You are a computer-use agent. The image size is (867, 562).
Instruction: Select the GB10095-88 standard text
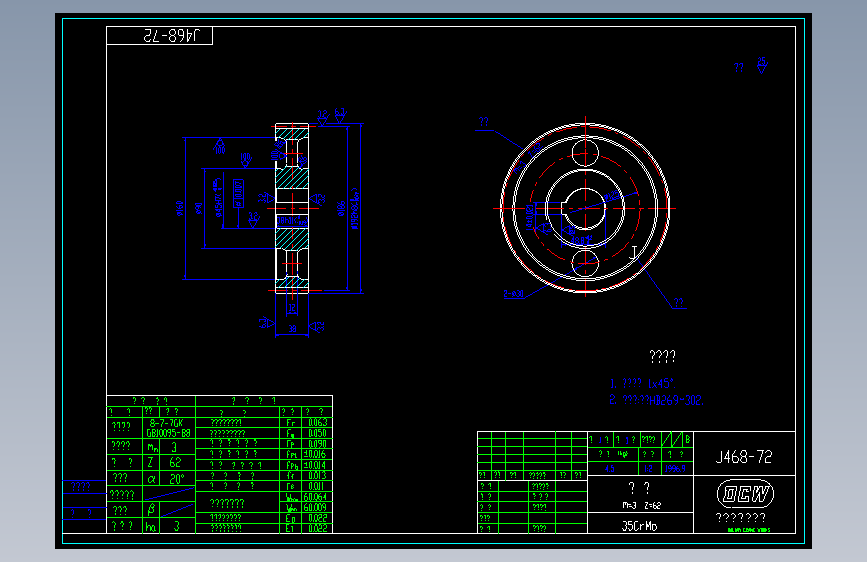click(169, 433)
